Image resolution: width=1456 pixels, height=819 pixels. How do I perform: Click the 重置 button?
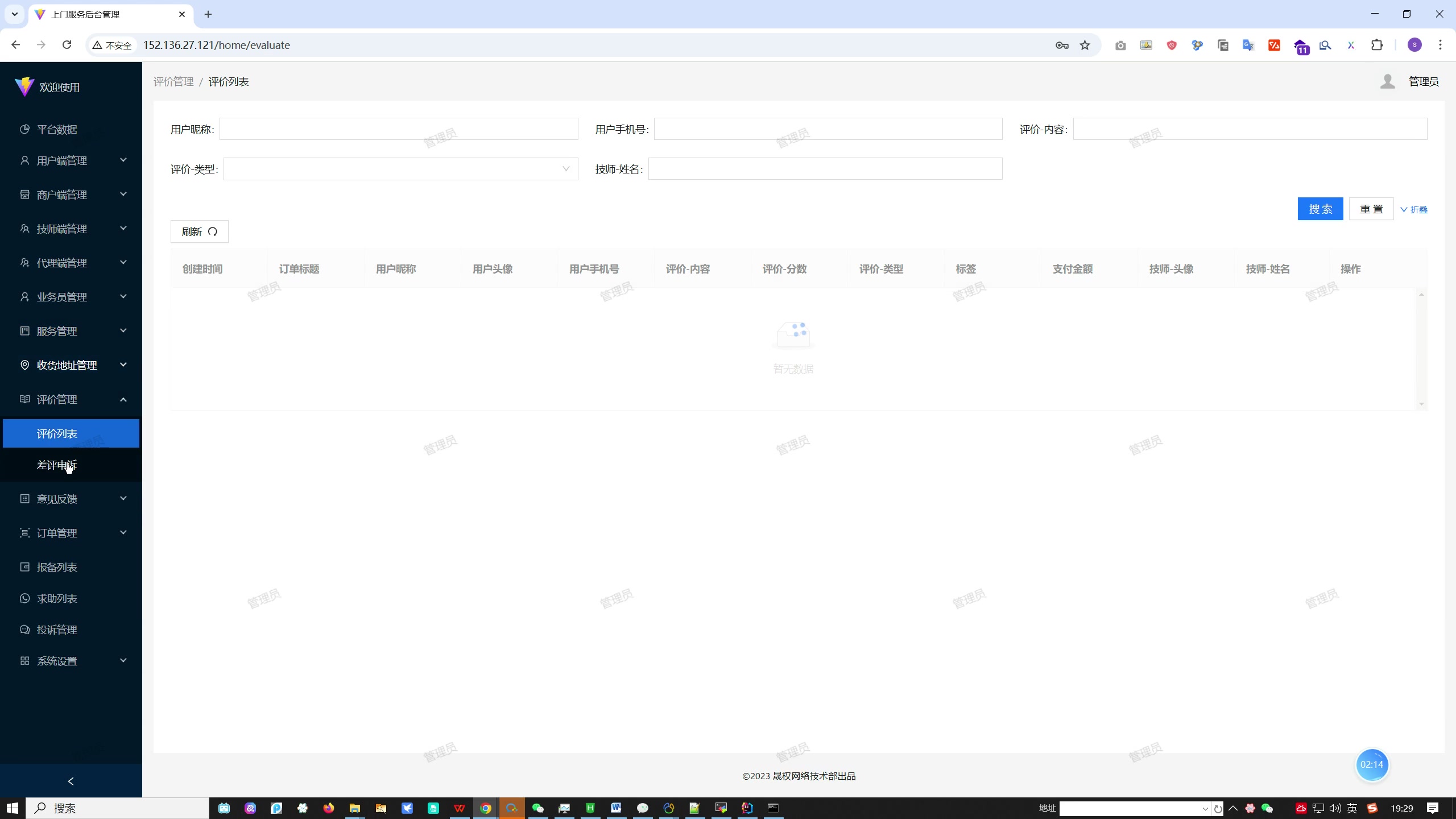tap(1371, 209)
